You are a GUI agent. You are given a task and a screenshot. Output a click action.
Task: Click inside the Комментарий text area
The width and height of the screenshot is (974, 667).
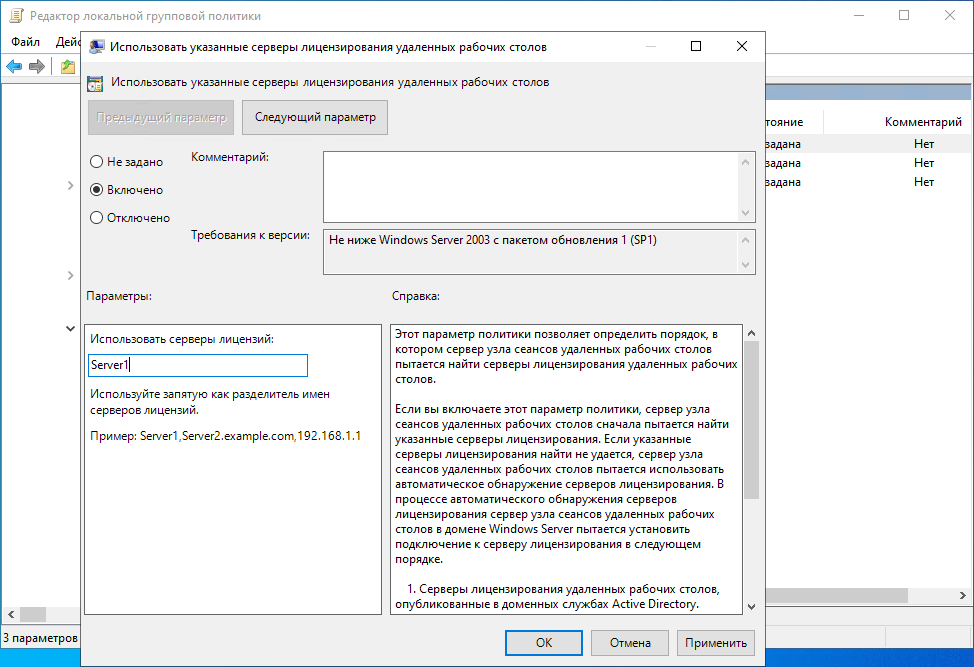click(530, 187)
